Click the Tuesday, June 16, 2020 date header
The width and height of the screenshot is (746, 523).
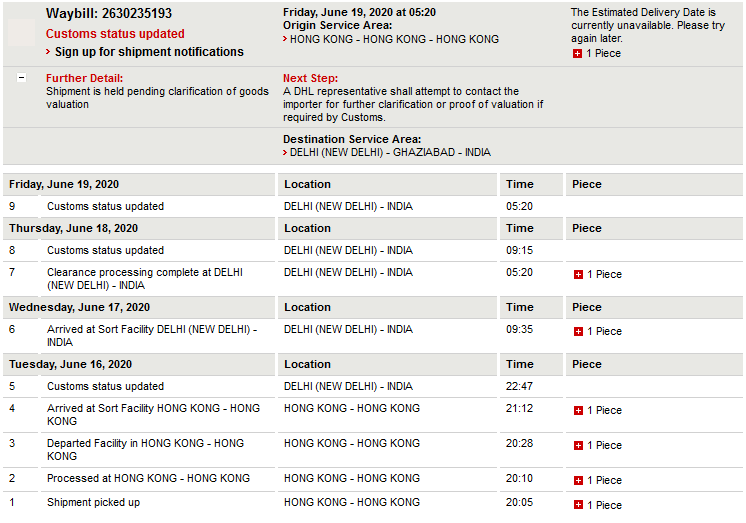tap(70, 365)
